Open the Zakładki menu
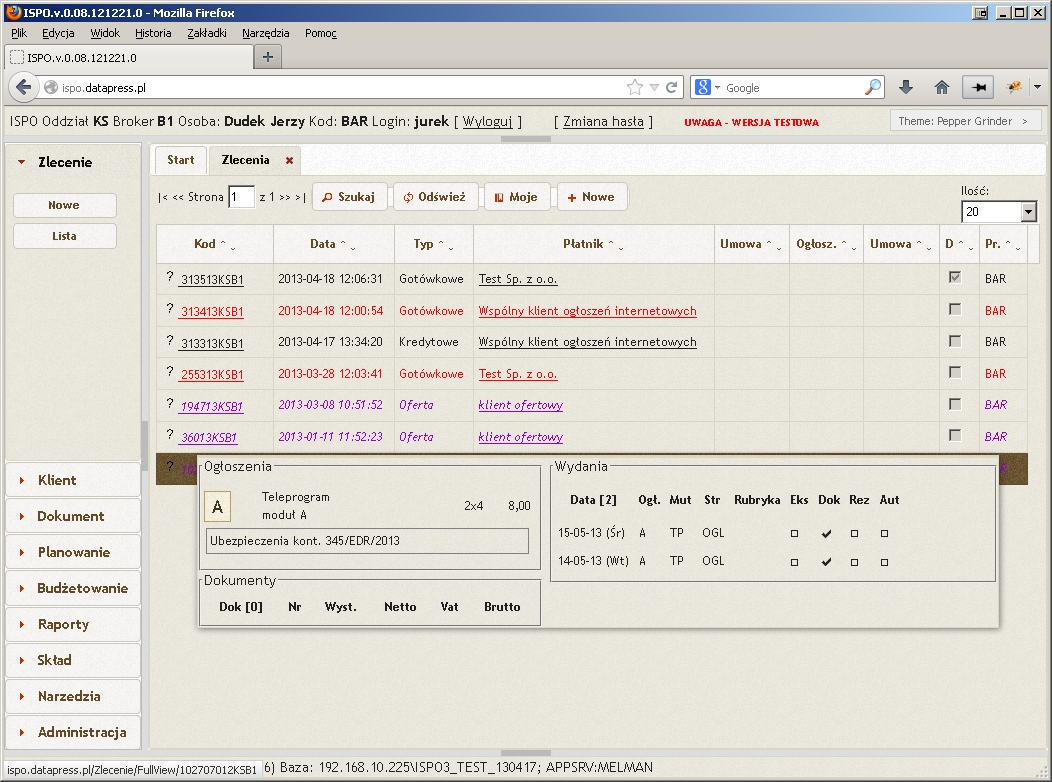 tap(206, 33)
